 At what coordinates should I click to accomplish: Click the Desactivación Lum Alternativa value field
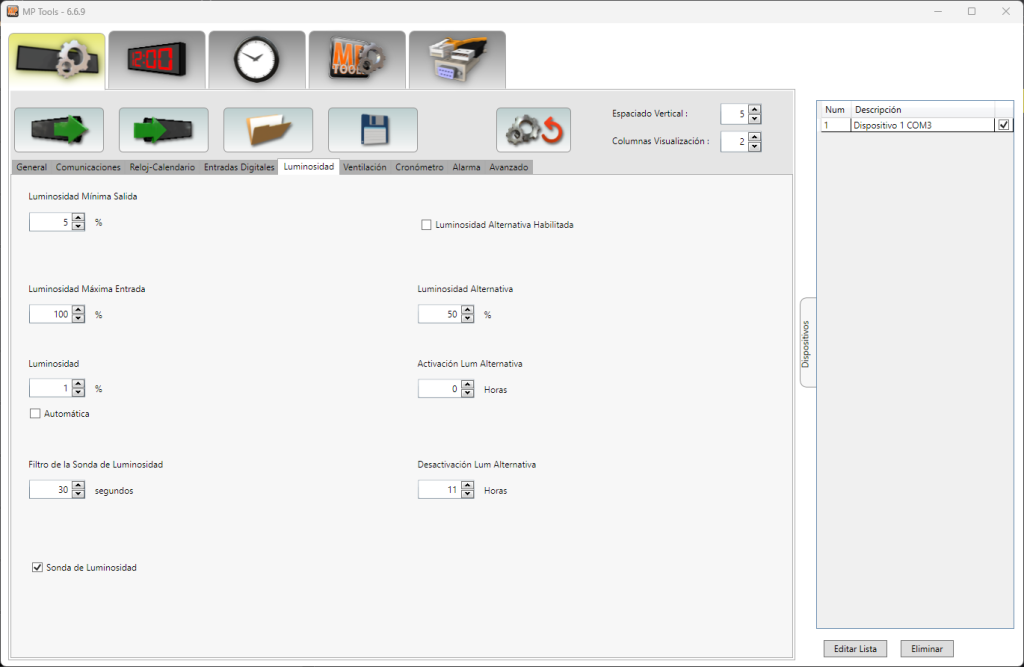(x=440, y=489)
